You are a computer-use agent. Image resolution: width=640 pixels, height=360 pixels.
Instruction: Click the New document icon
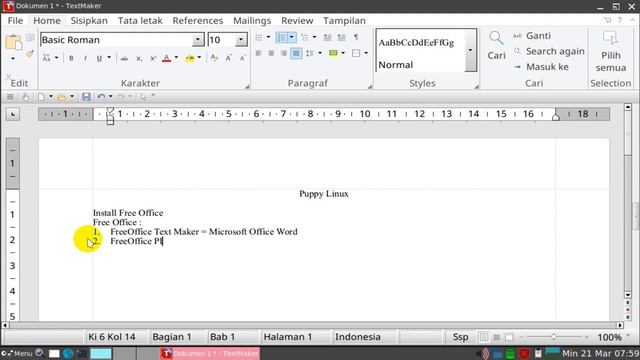tap(41, 97)
